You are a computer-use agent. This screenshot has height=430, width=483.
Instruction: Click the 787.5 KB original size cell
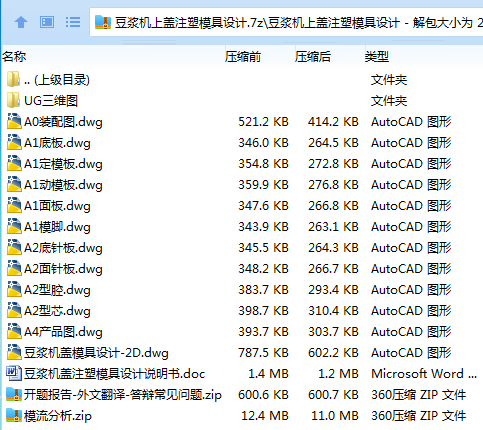point(263,353)
